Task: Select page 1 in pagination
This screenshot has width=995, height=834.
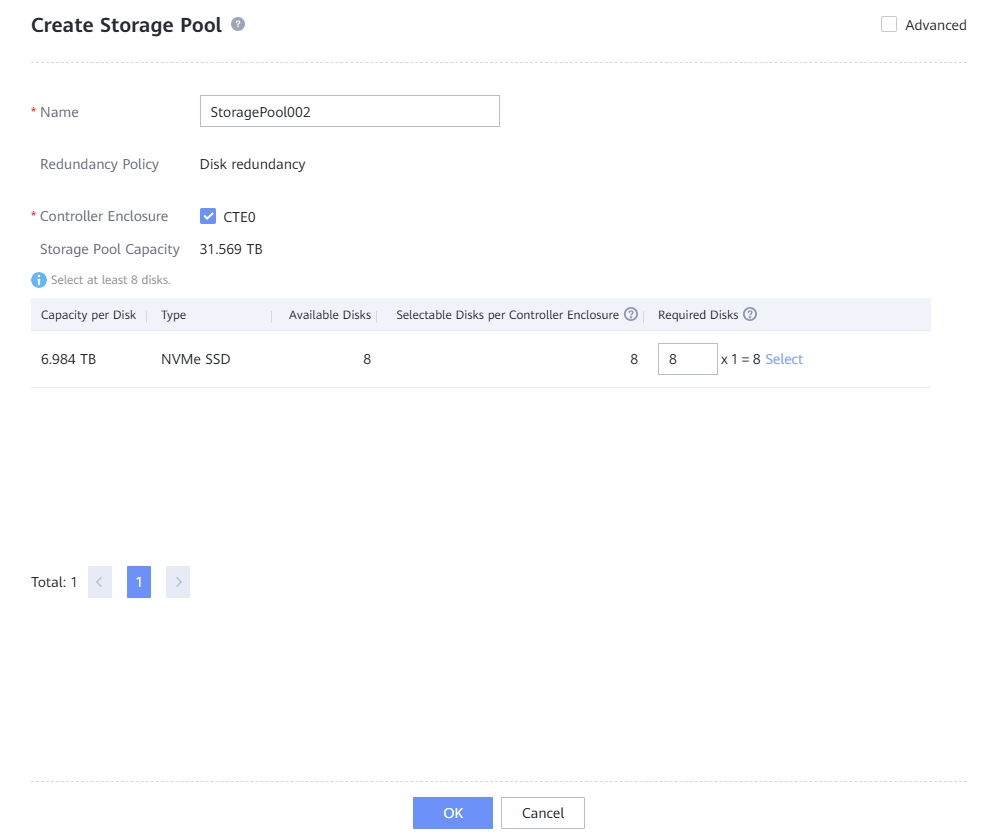Action: [x=139, y=582]
